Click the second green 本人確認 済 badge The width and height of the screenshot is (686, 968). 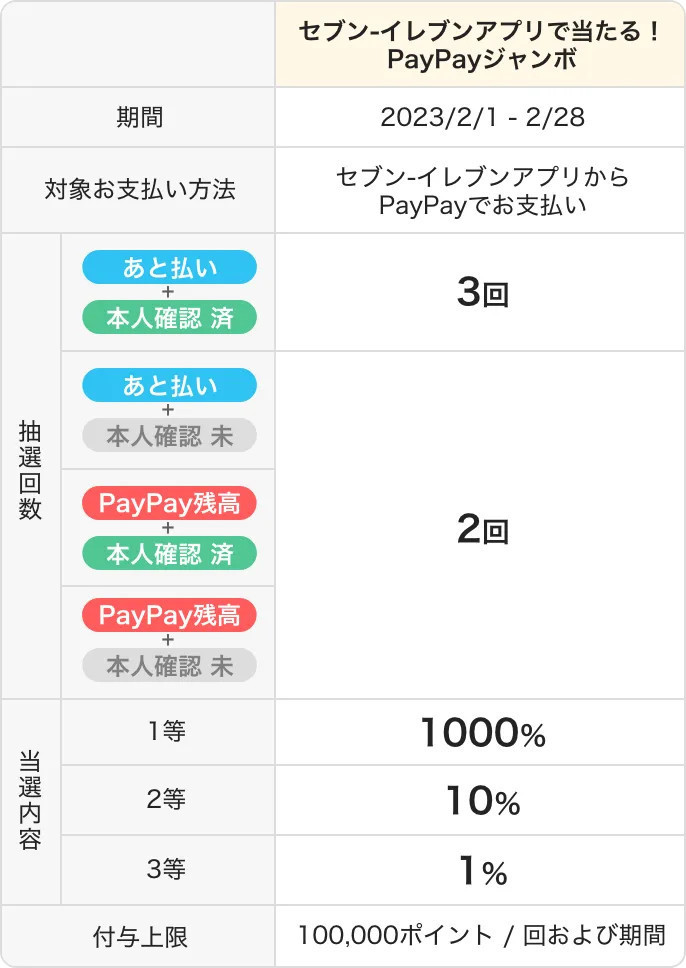169,553
